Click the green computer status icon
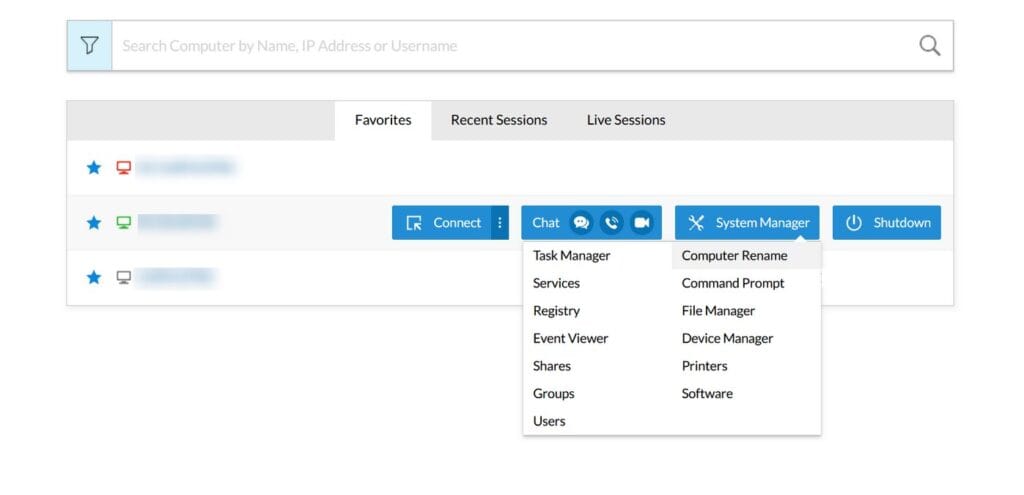Image resolution: width=1024 pixels, height=495 pixels. (x=123, y=223)
